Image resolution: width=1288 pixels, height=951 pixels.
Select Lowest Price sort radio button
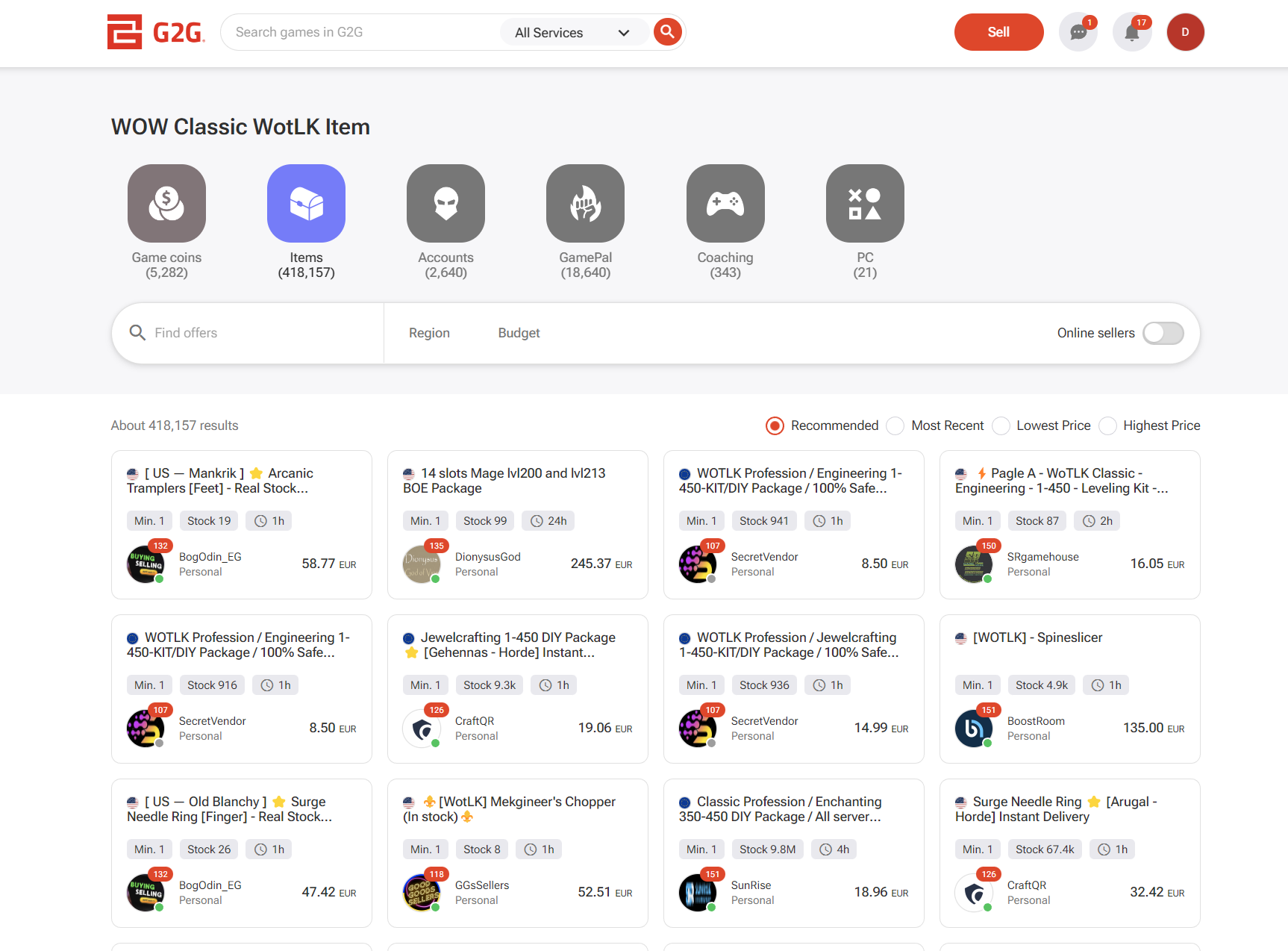point(1001,425)
